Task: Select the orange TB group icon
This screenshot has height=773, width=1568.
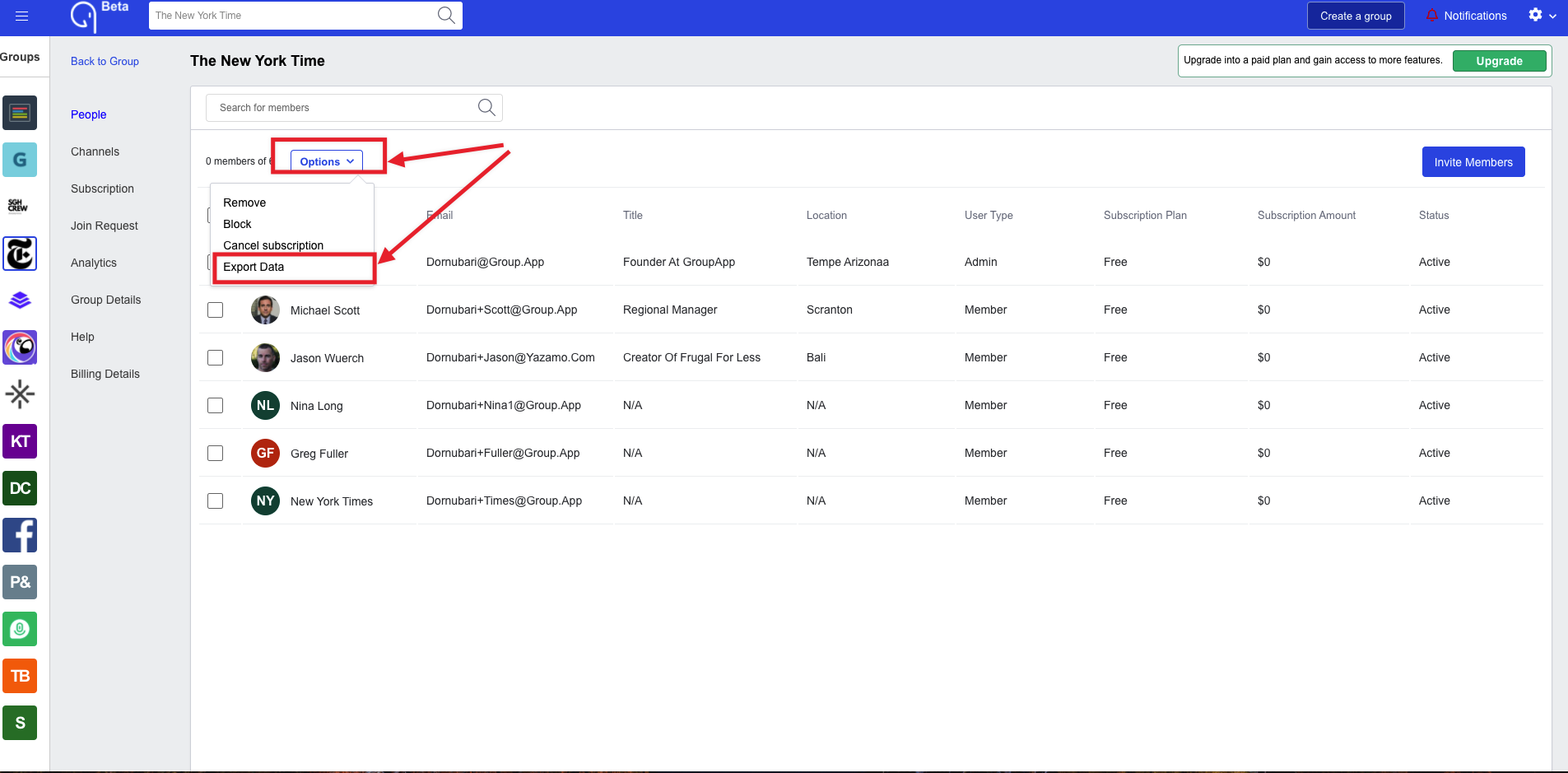Action: click(20, 676)
